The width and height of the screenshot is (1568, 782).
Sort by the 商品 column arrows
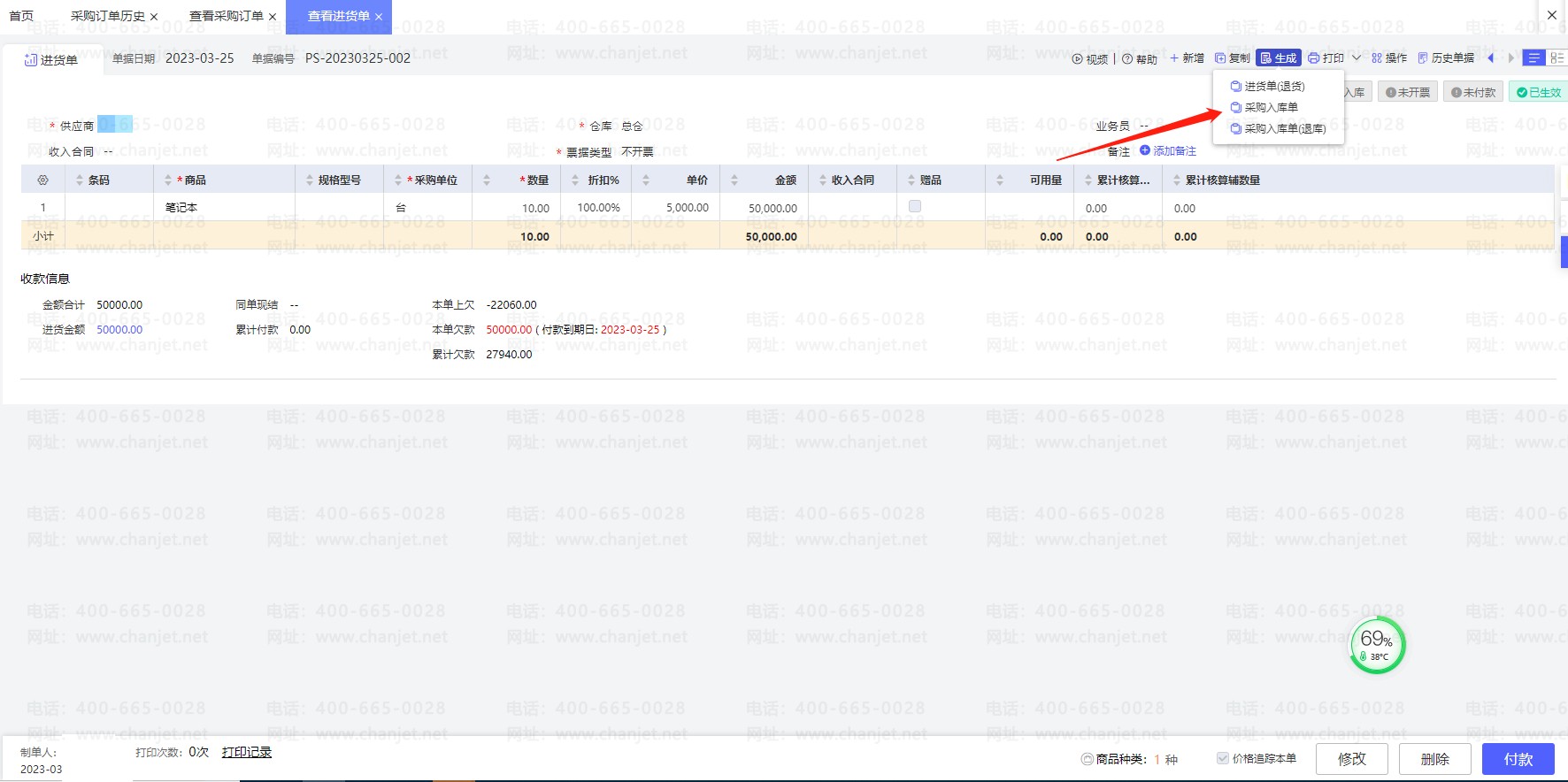click(168, 180)
